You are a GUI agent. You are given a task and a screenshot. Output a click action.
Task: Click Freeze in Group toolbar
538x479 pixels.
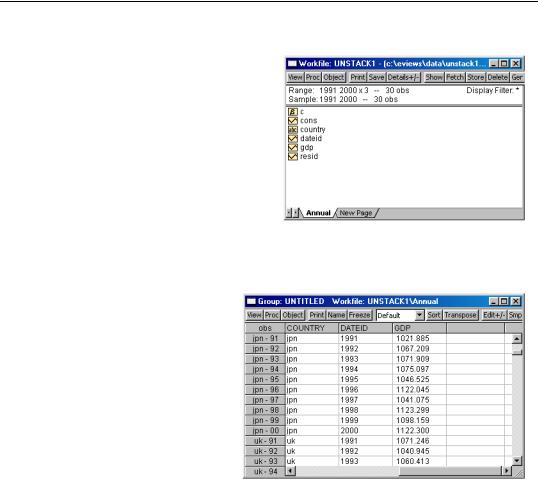[x=360, y=315]
